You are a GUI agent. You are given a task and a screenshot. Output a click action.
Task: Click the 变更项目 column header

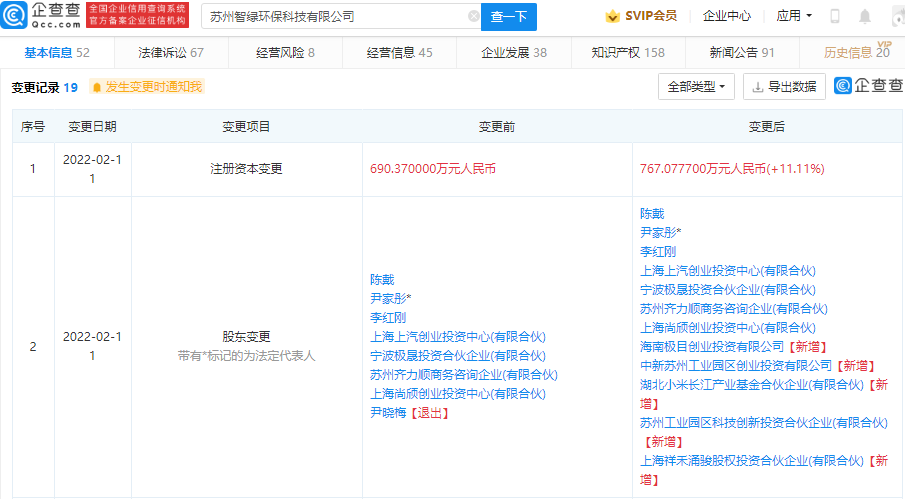(246, 126)
